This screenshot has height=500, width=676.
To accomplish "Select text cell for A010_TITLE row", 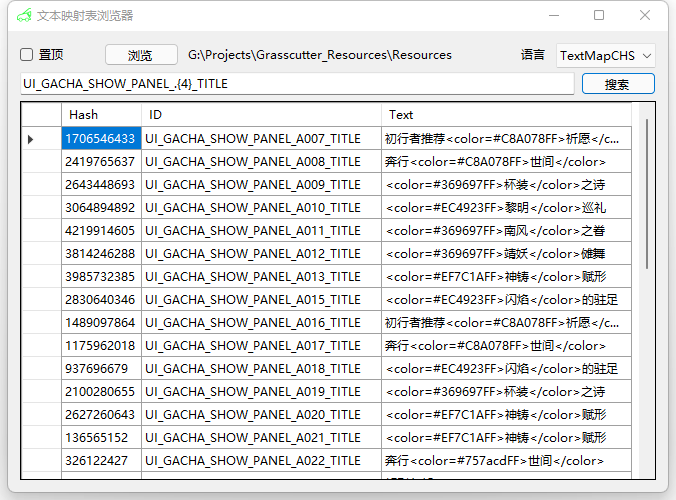I will (x=506, y=207).
